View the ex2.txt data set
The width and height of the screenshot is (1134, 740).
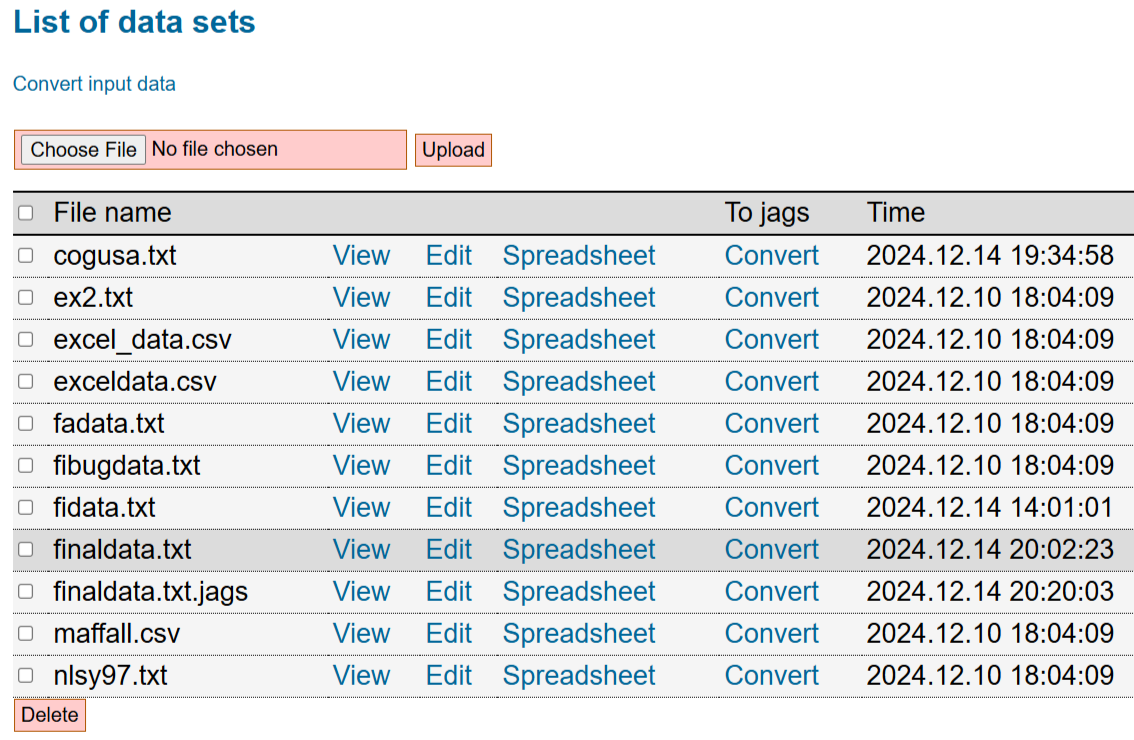click(x=361, y=298)
